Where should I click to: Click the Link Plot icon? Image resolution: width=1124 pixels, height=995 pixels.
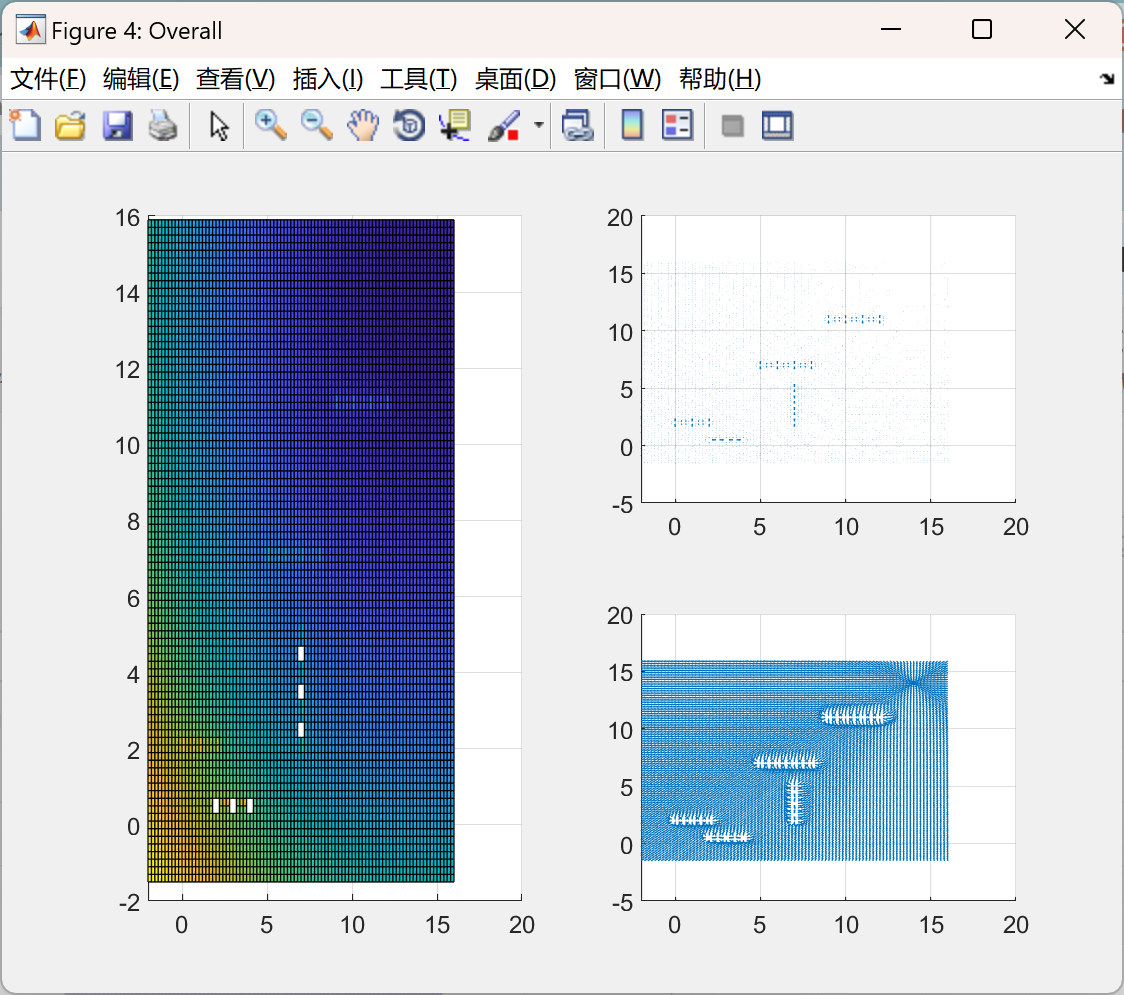578,125
